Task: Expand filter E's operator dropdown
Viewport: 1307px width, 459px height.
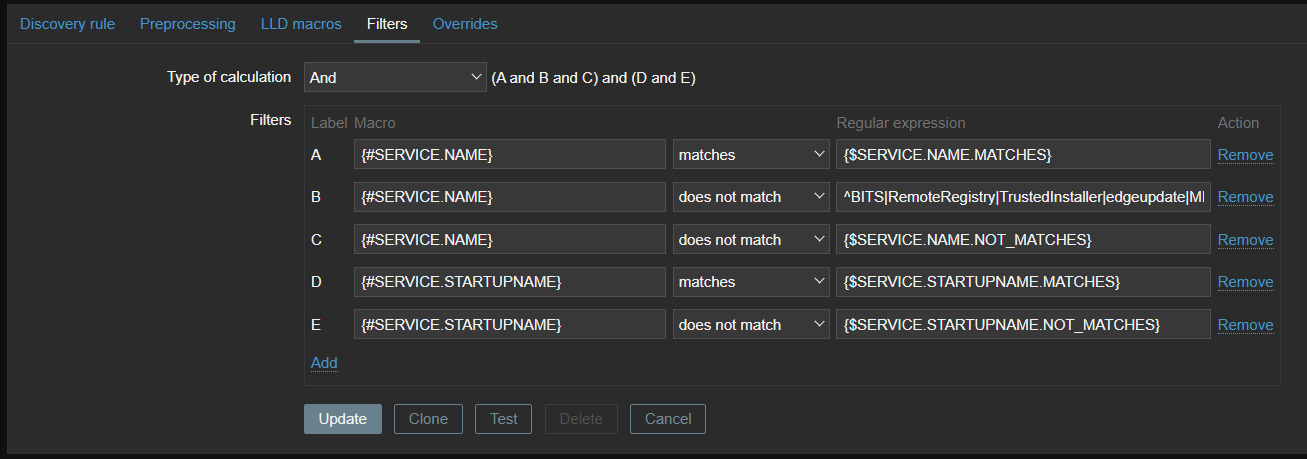Action: [x=751, y=325]
